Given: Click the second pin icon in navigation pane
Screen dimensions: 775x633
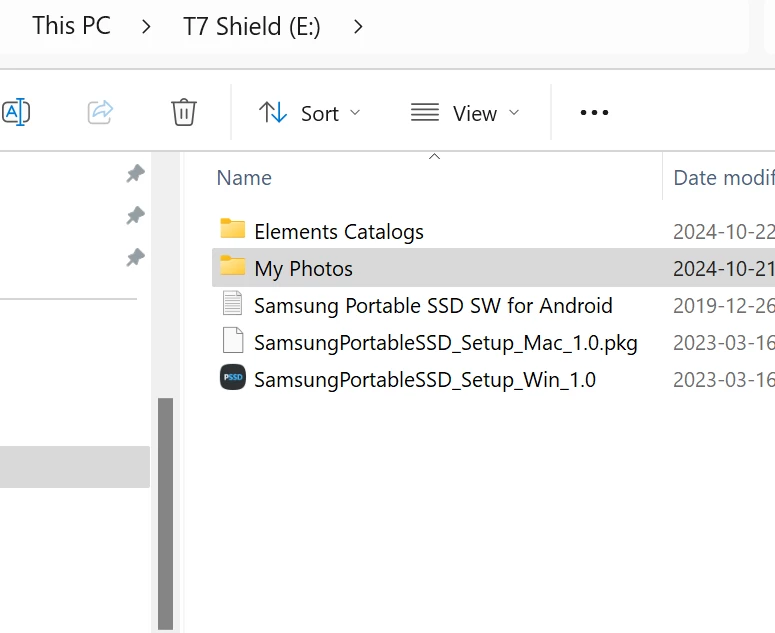Looking at the screenshot, I should tap(135, 215).
